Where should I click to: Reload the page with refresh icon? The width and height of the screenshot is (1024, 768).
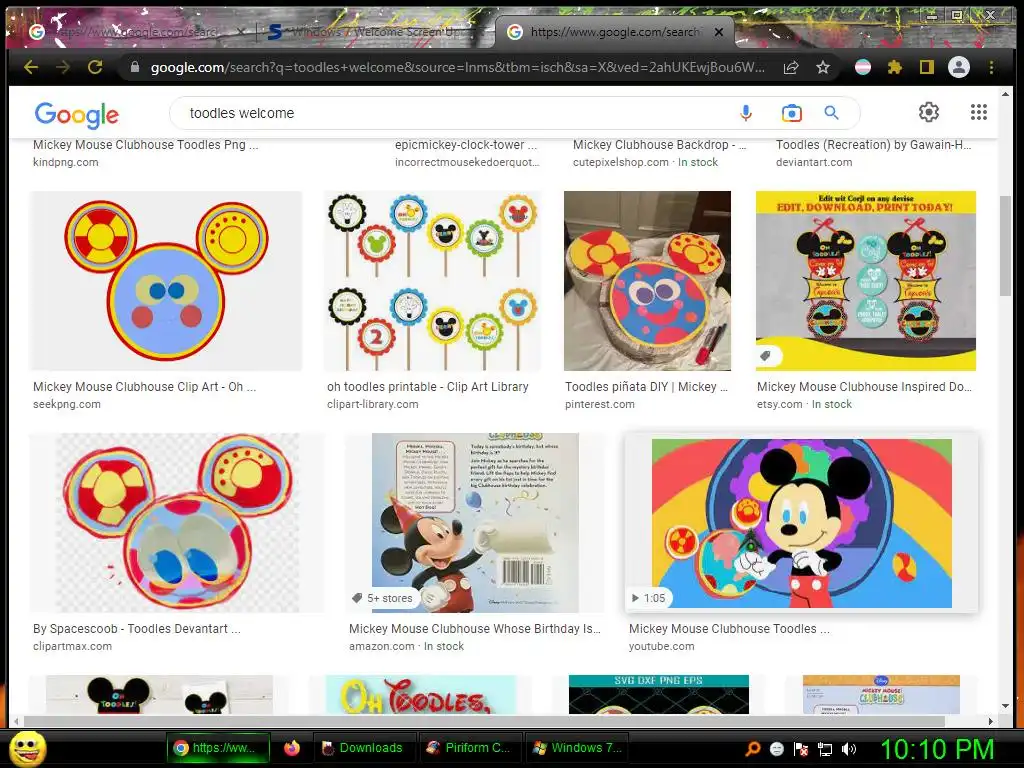pos(95,67)
